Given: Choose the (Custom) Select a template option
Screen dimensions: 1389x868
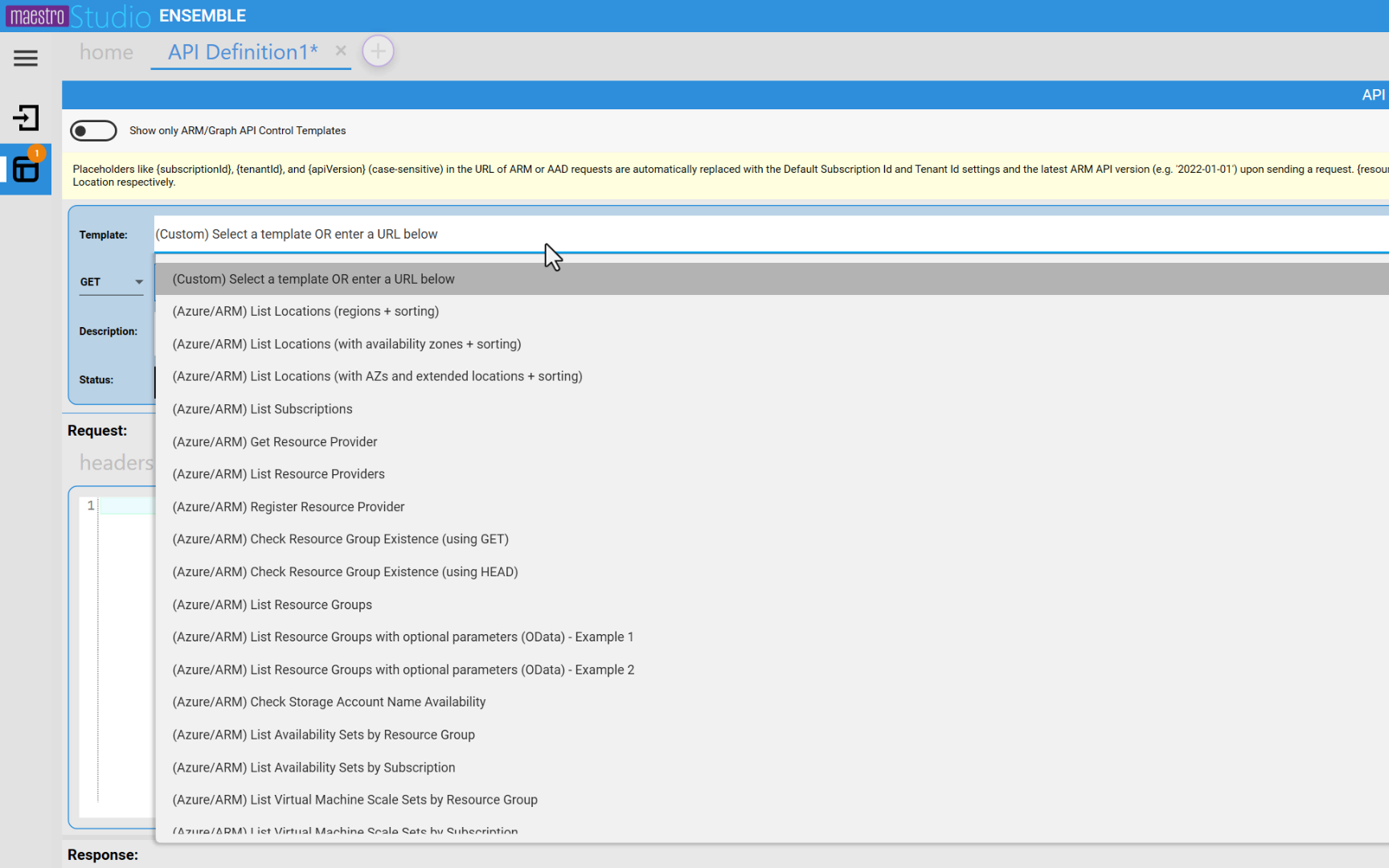Looking at the screenshot, I should point(313,279).
